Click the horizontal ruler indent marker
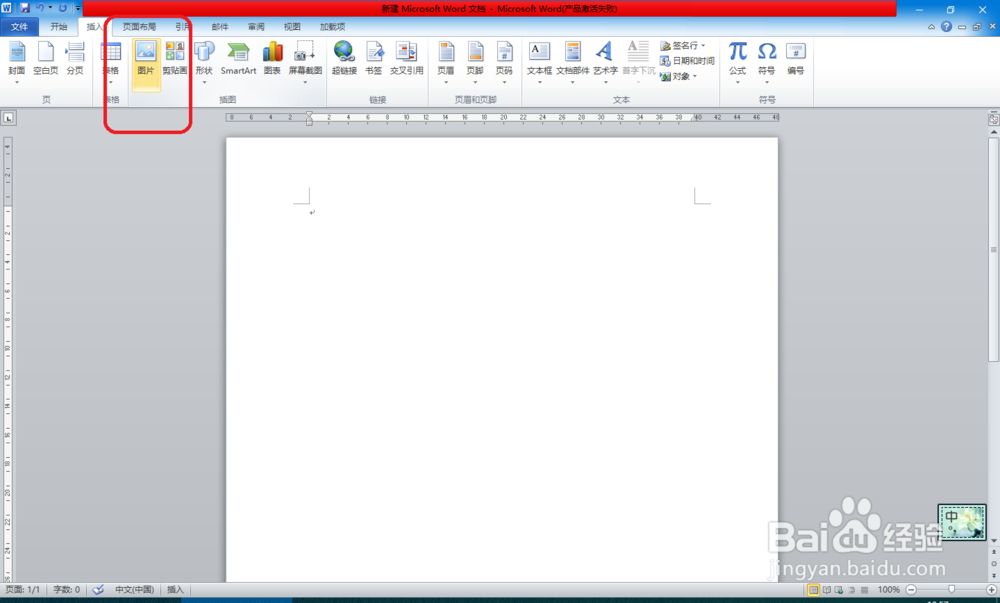 coord(309,118)
